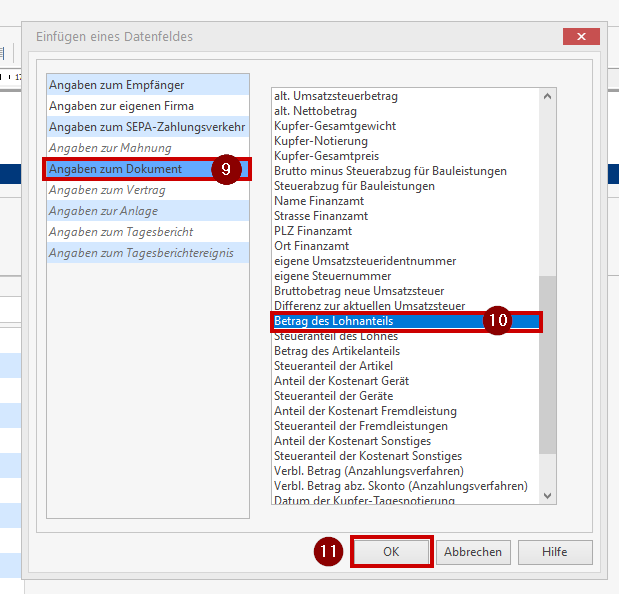Select field 'Betrag des Lohnanteils'
The width and height of the screenshot is (620, 595).
click(x=334, y=321)
